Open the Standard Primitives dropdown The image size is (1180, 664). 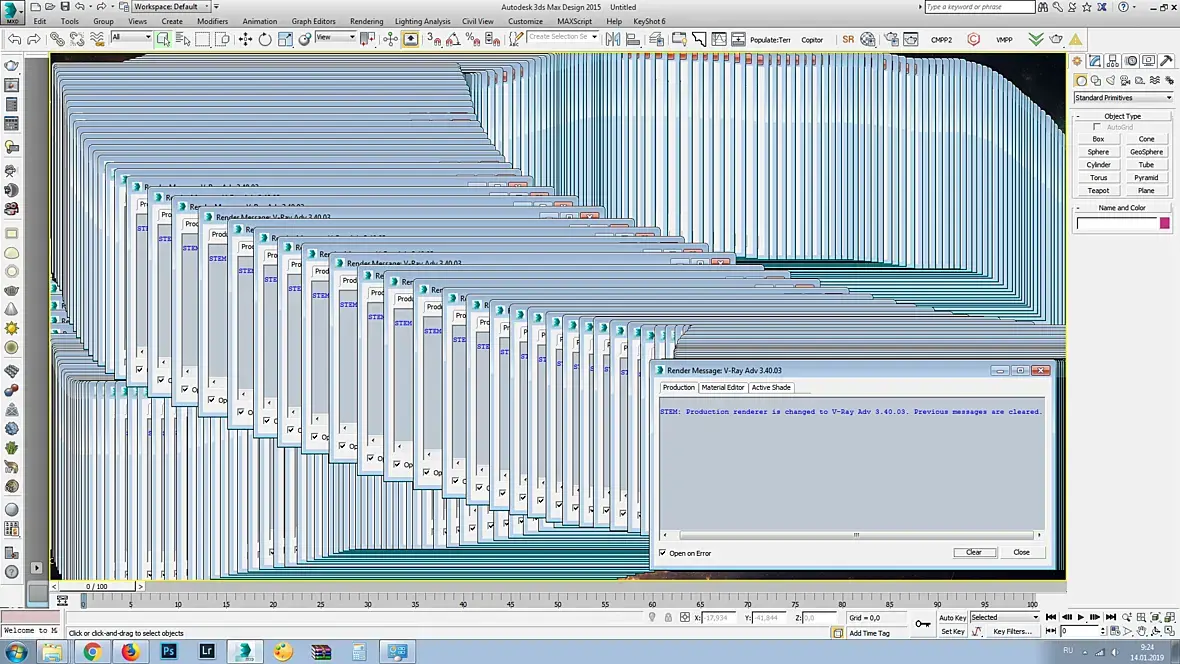pos(1123,98)
